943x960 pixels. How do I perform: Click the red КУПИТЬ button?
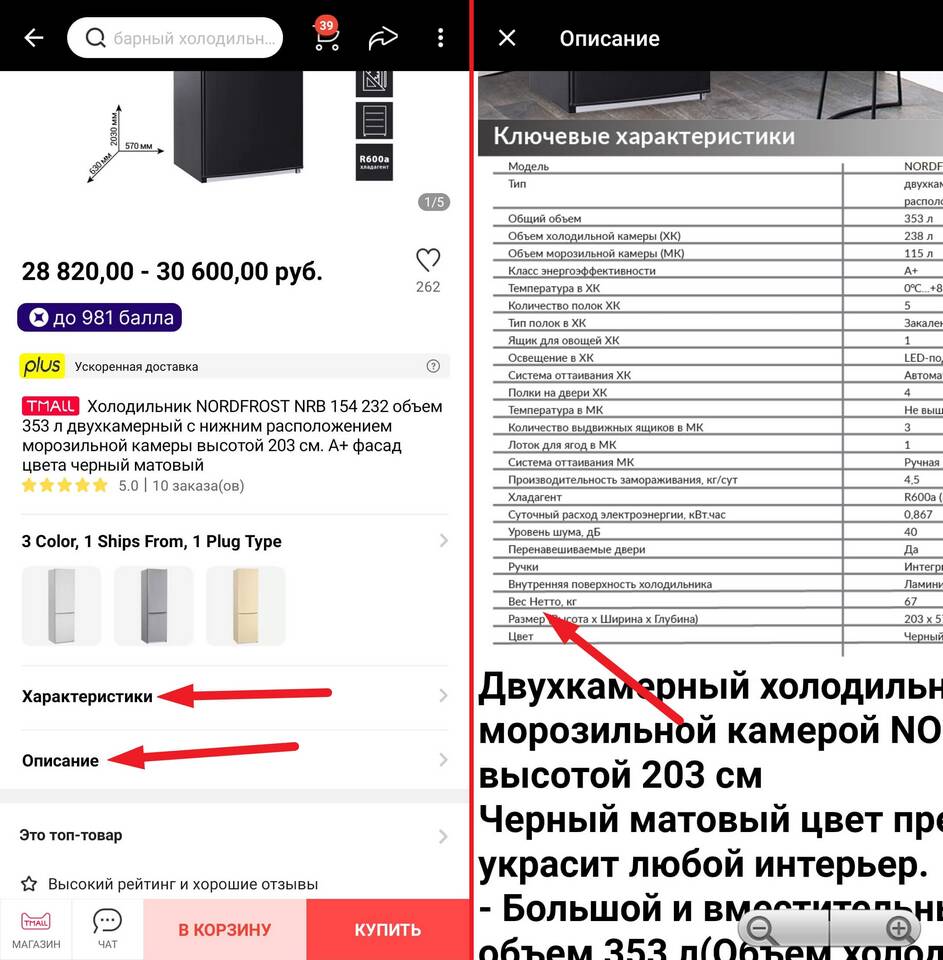pos(388,929)
